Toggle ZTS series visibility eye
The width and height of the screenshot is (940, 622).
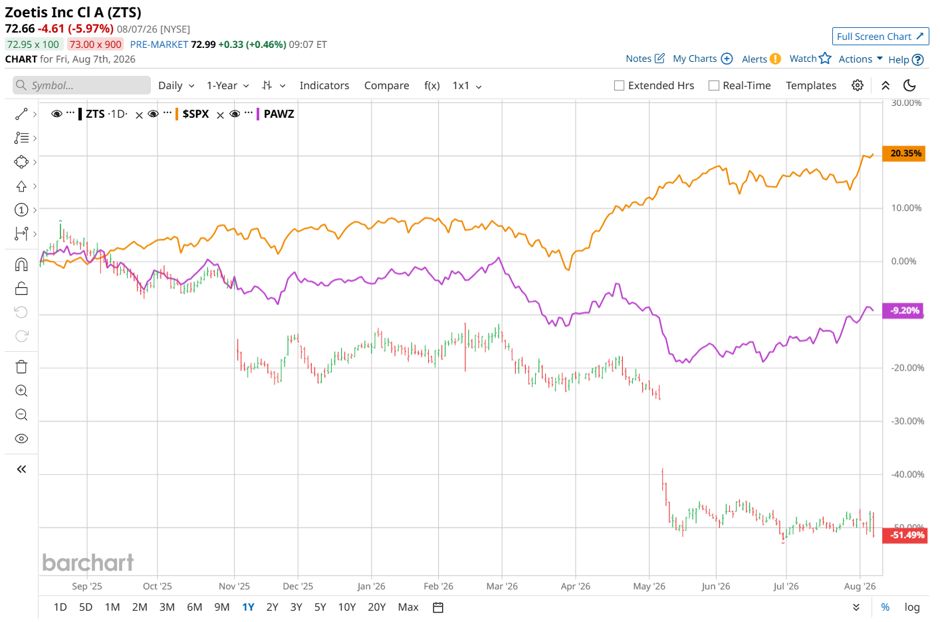pos(56,113)
